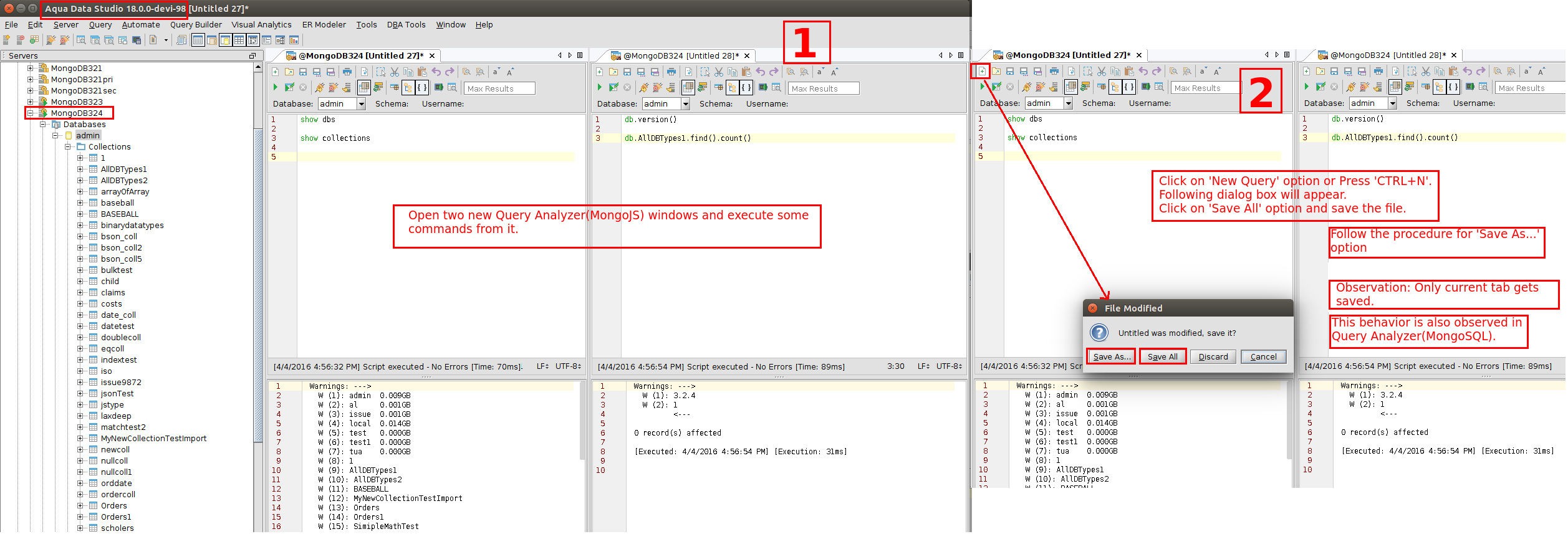Collapse the Collections folder node
Viewport: 1568px width, 534px height.
pos(67,147)
